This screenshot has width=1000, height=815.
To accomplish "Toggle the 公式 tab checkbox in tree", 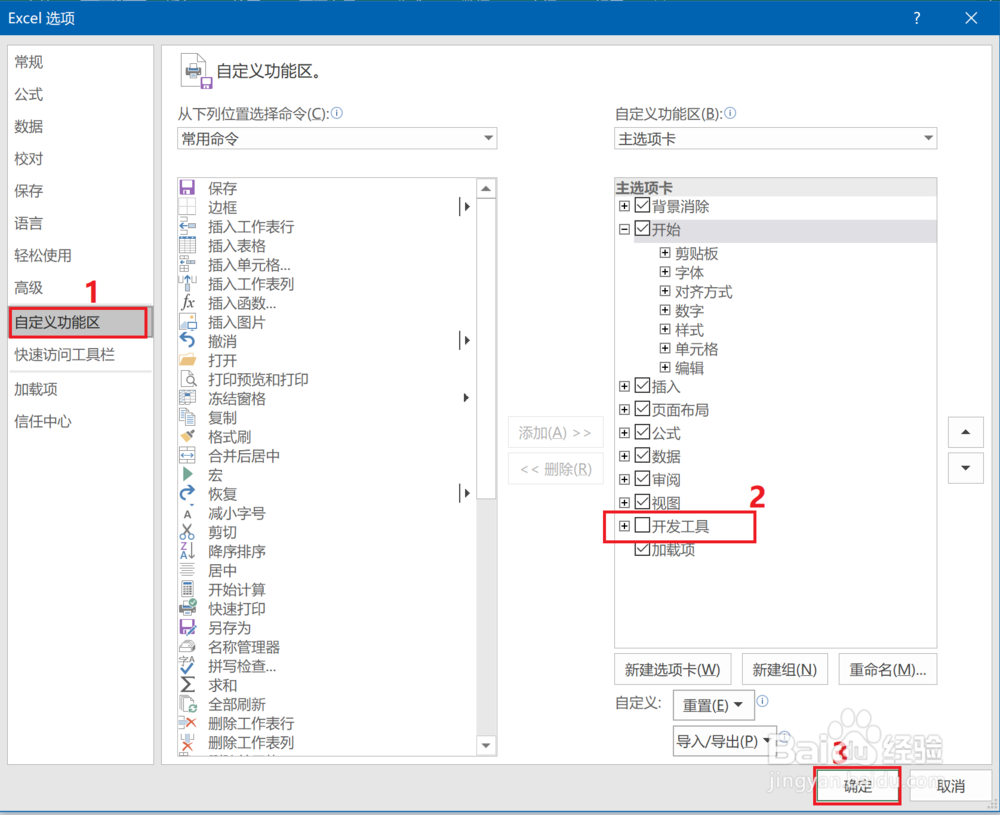I will (642, 432).
